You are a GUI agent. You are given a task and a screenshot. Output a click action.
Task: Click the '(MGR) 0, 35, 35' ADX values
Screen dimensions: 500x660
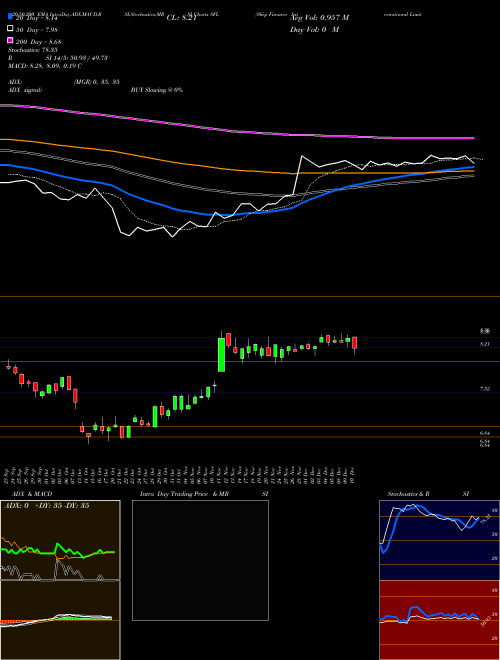pos(96,82)
